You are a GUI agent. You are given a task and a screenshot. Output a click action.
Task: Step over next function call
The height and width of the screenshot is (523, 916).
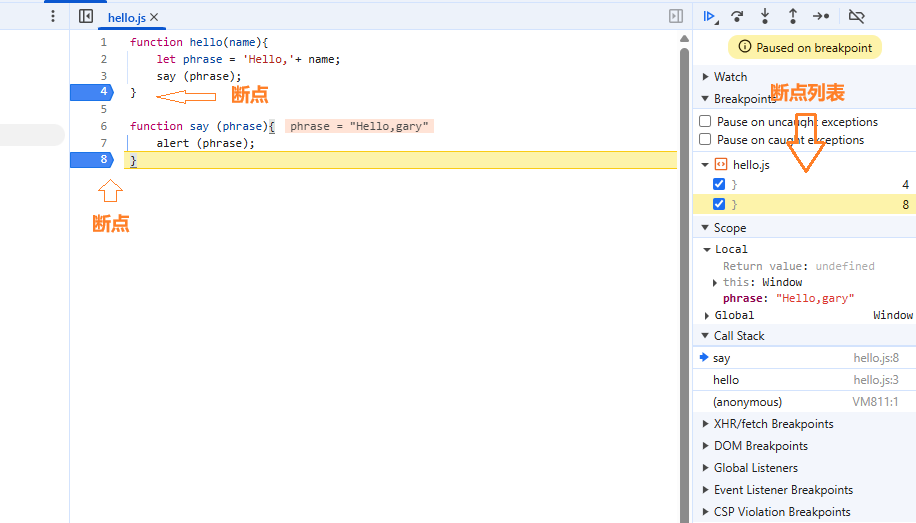pos(737,16)
